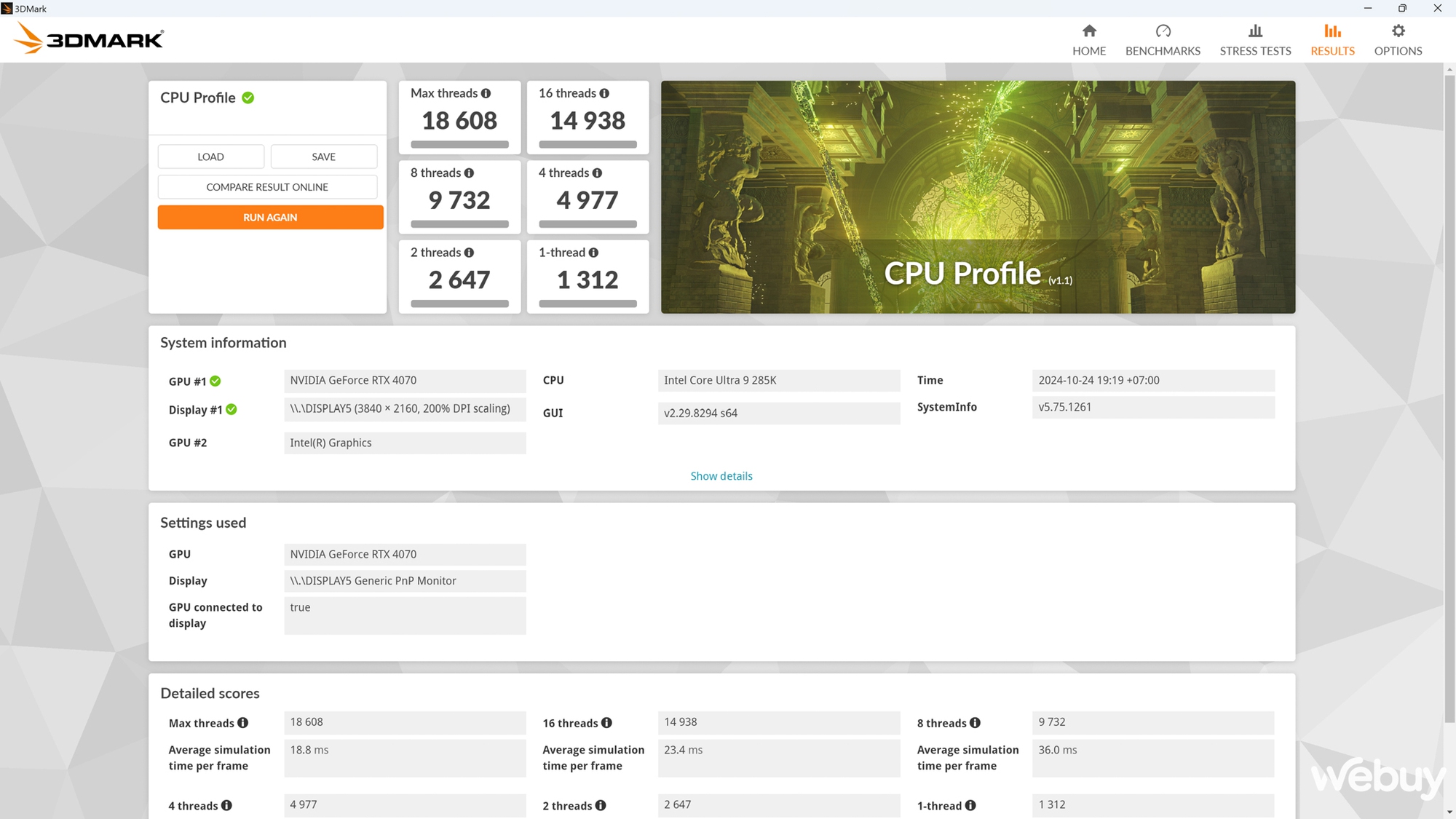Click the NVIDIA GeForce RTX 4070 field under System information

tap(405, 381)
